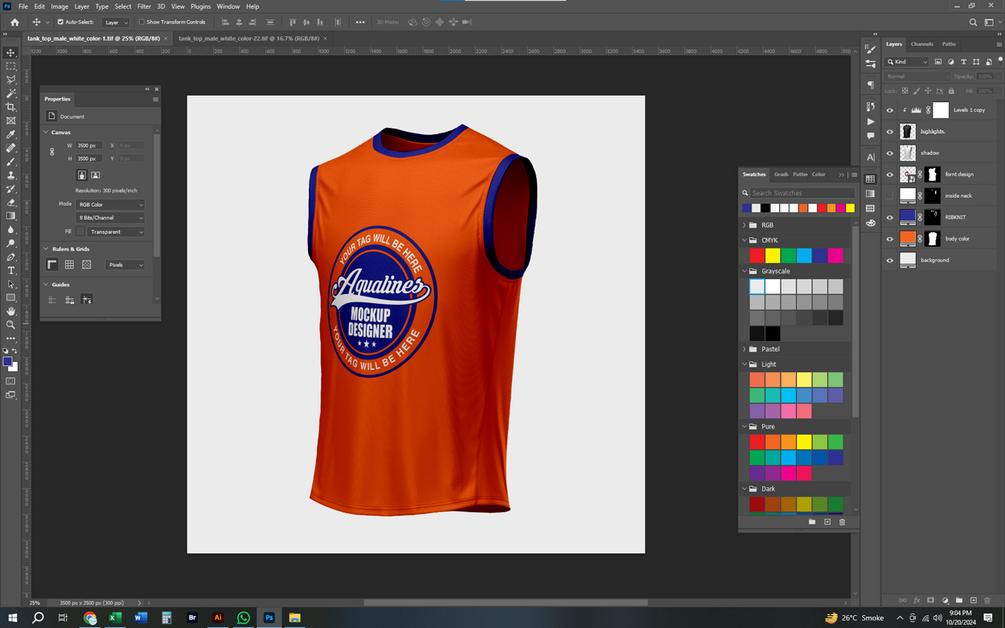Filter layers by pixel layer icon
Screen dimensions: 1005x628
(938, 62)
